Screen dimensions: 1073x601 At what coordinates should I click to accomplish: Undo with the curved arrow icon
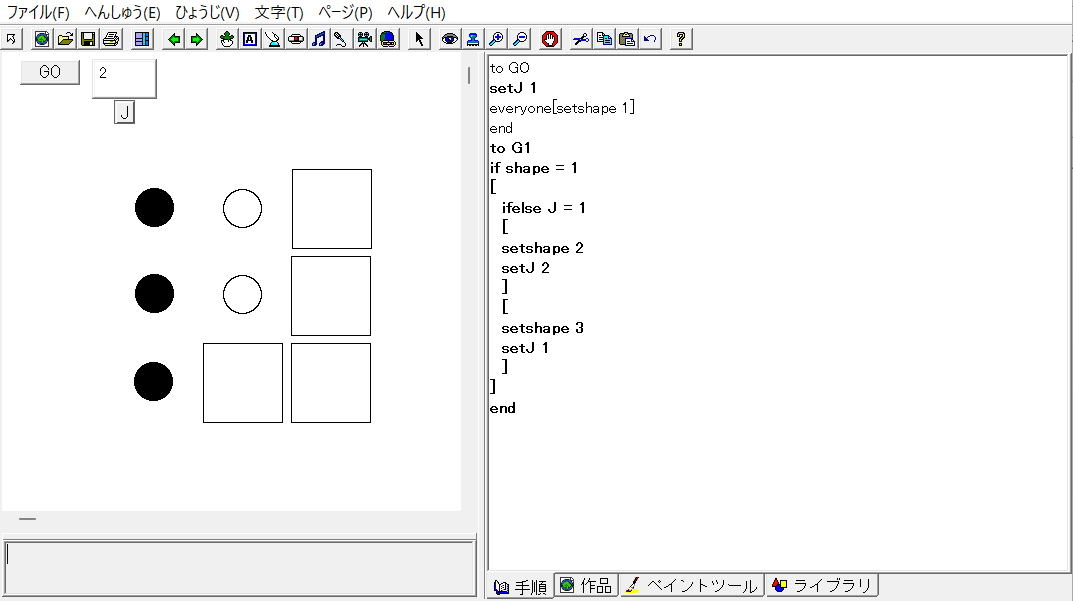[x=650, y=39]
